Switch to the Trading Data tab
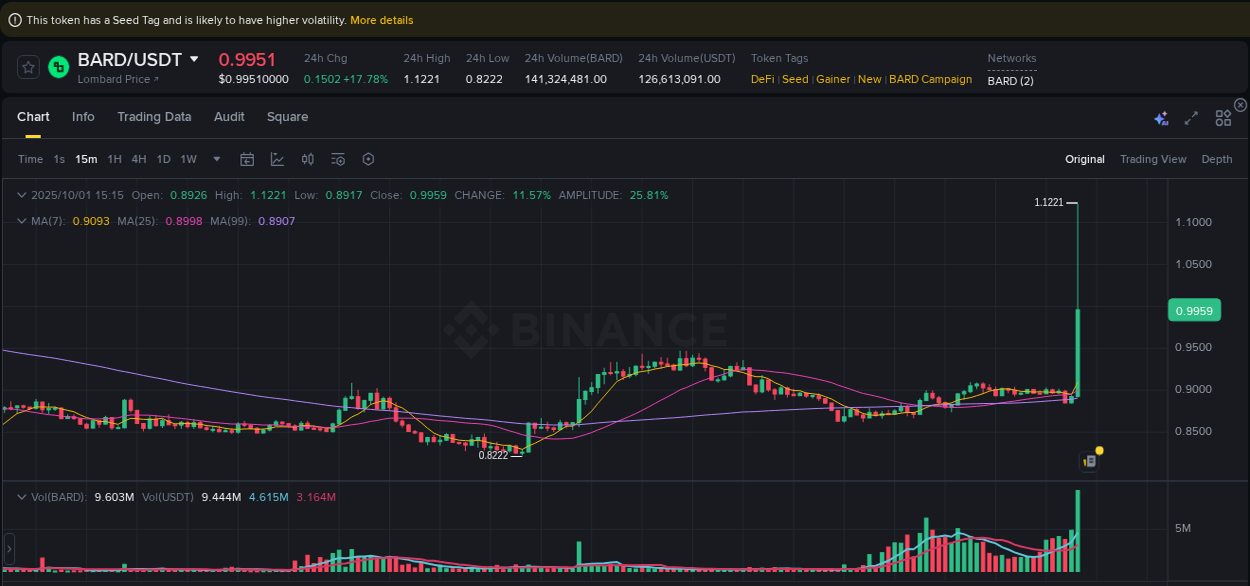Screen dimensions: 1250x586 coord(154,117)
